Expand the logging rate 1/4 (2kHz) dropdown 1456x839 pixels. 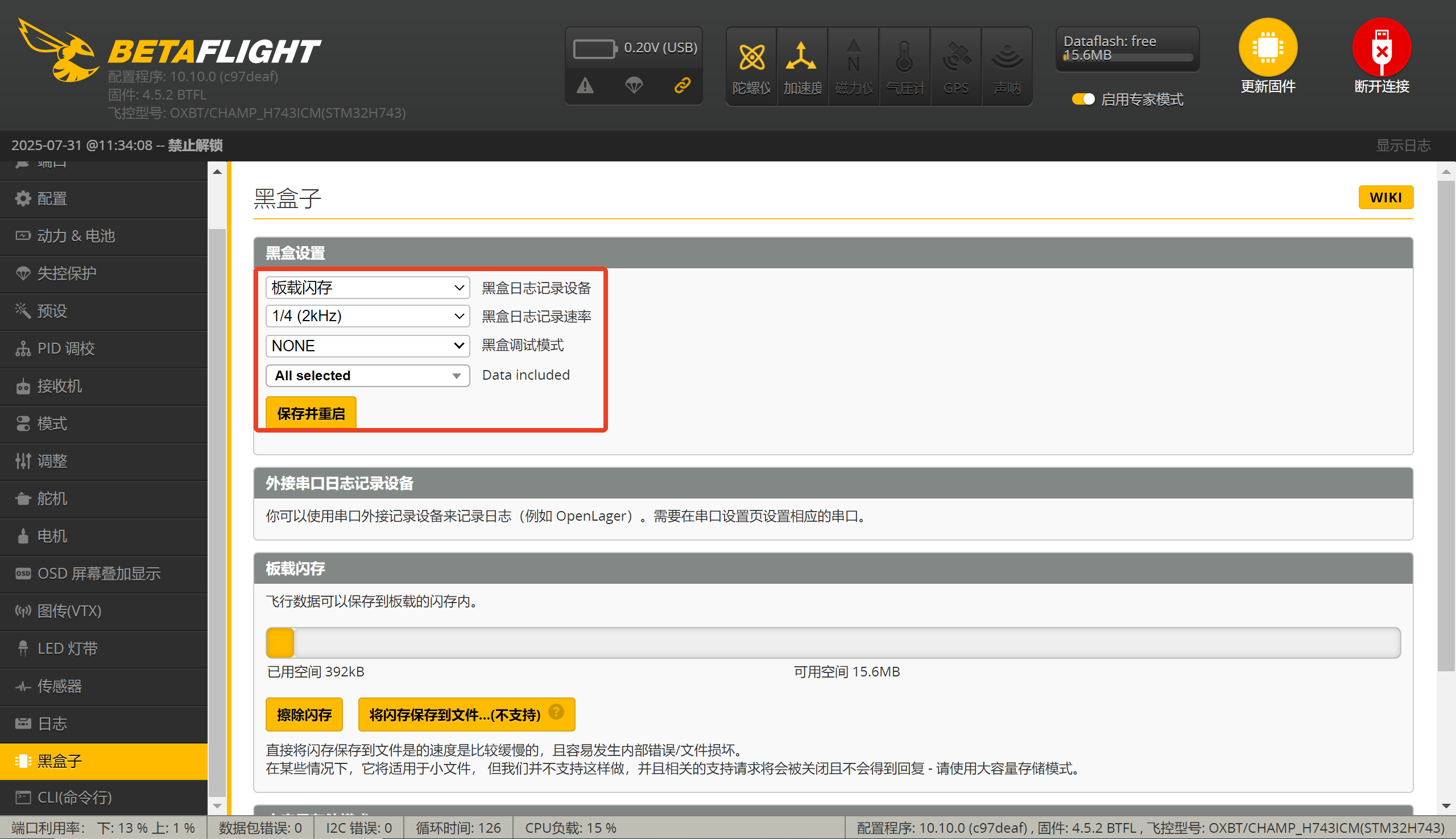pos(367,317)
